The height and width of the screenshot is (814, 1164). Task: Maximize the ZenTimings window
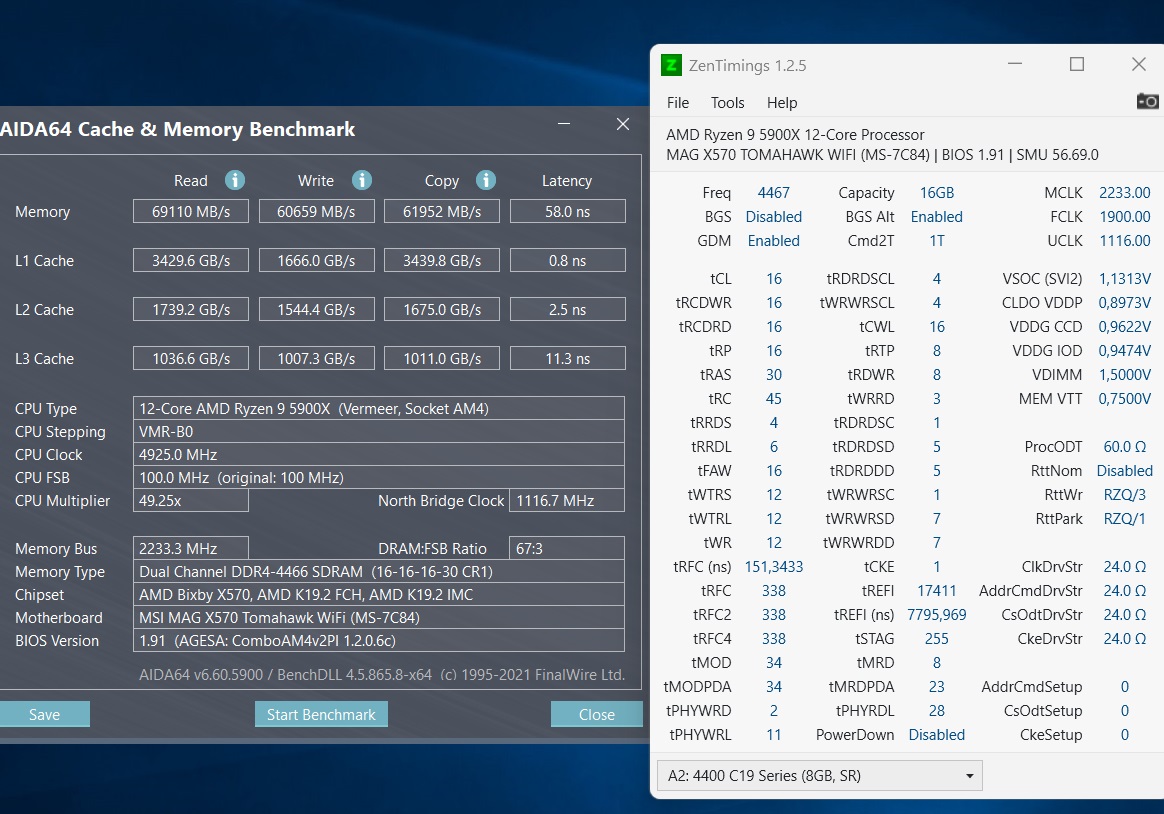coord(1077,63)
